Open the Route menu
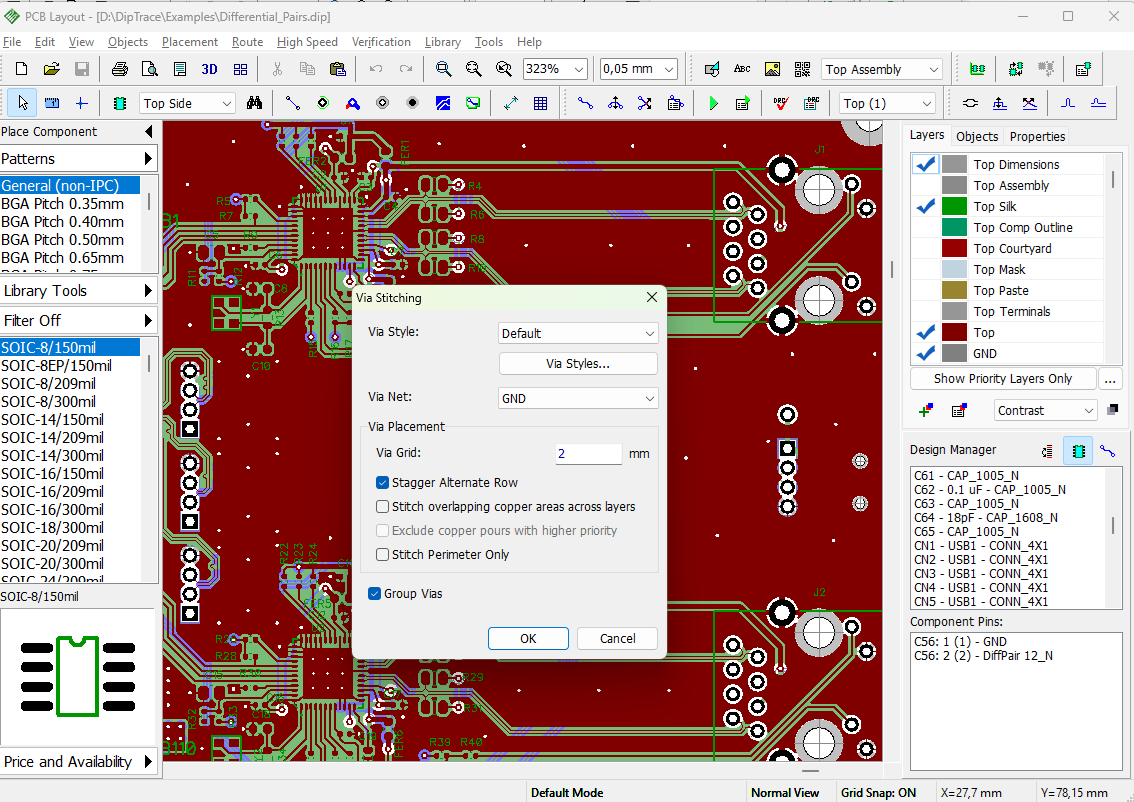 click(247, 42)
